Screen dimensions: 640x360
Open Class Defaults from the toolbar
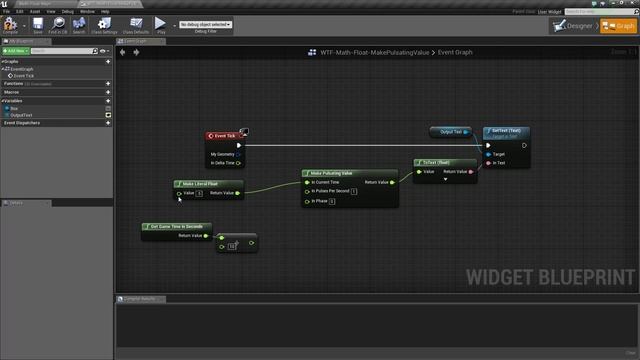[136, 25]
